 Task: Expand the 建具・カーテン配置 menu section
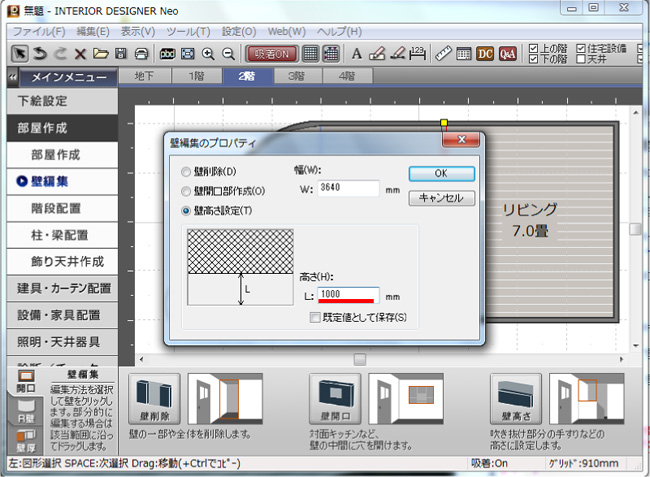(64, 288)
